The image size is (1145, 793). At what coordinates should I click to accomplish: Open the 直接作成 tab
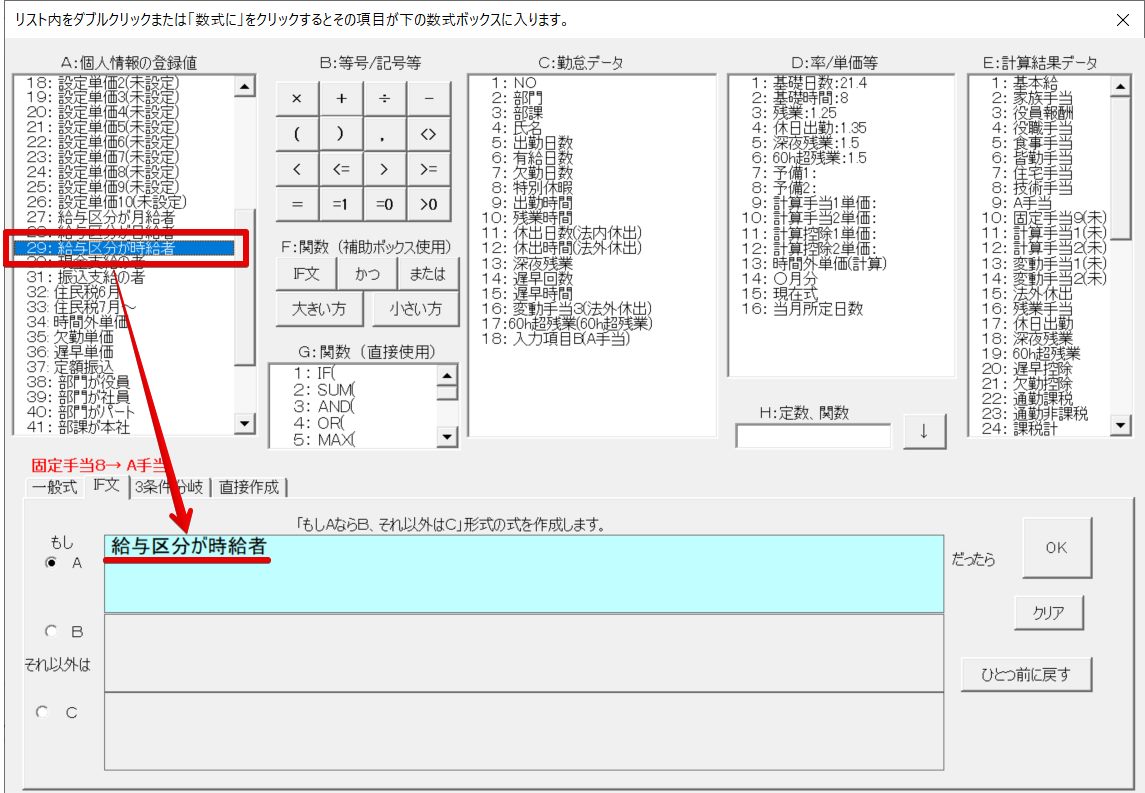[x=248, y=487]
